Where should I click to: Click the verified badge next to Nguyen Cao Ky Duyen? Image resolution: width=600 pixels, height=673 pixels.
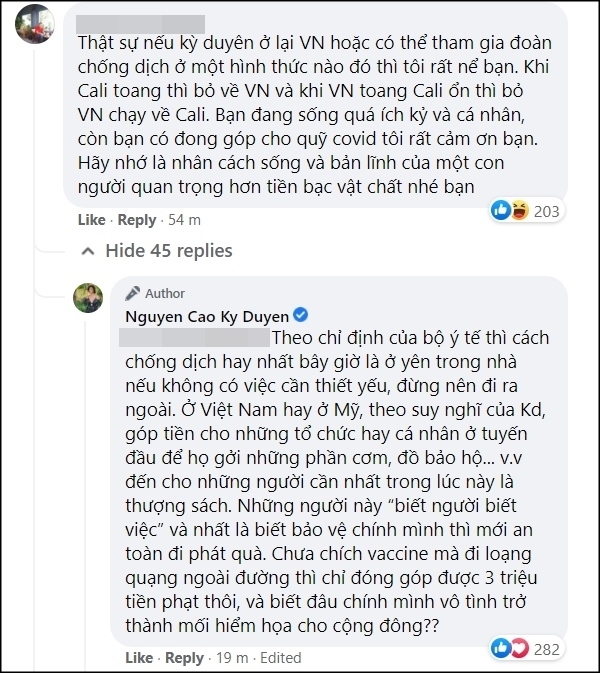[296, 316]
